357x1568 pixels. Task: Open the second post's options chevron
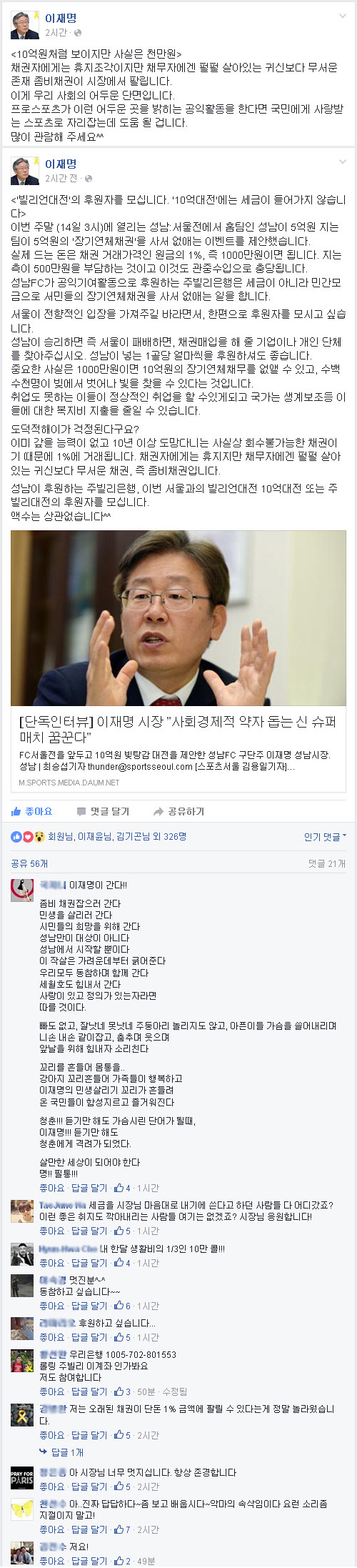[x=343, y=163]
